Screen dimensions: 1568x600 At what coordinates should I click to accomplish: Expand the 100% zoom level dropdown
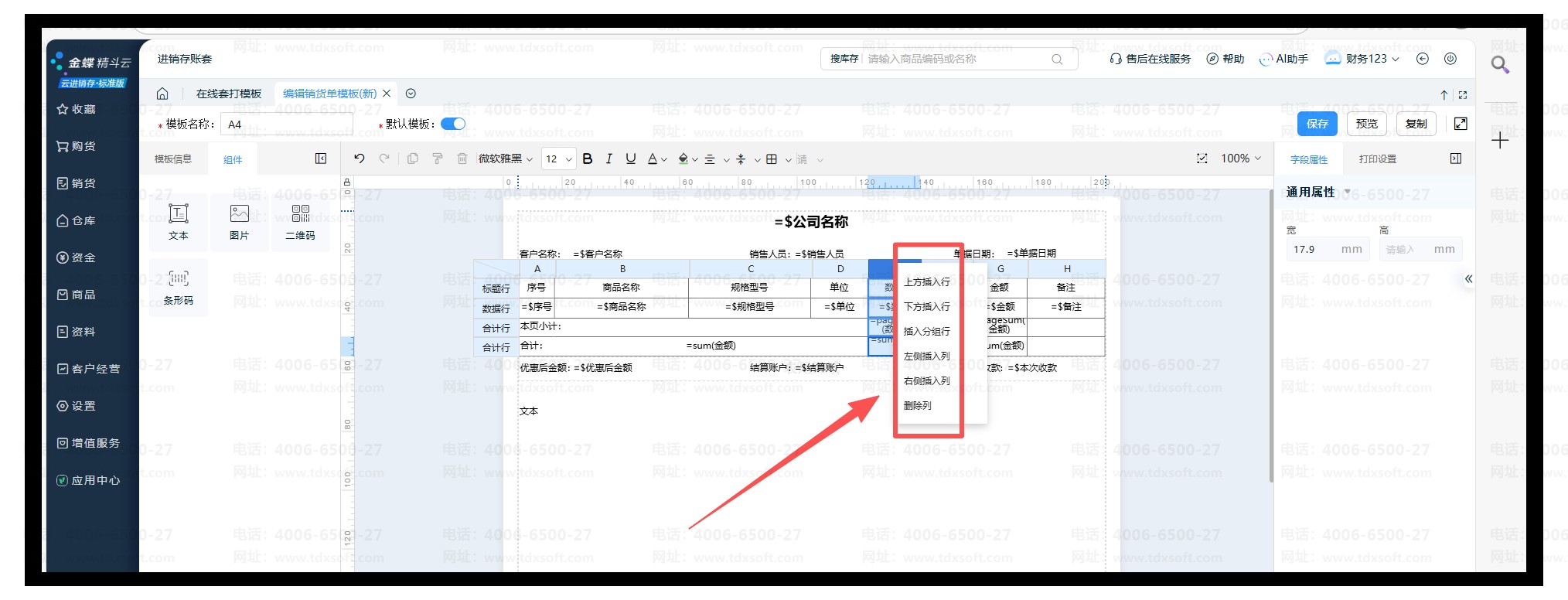1240,159
